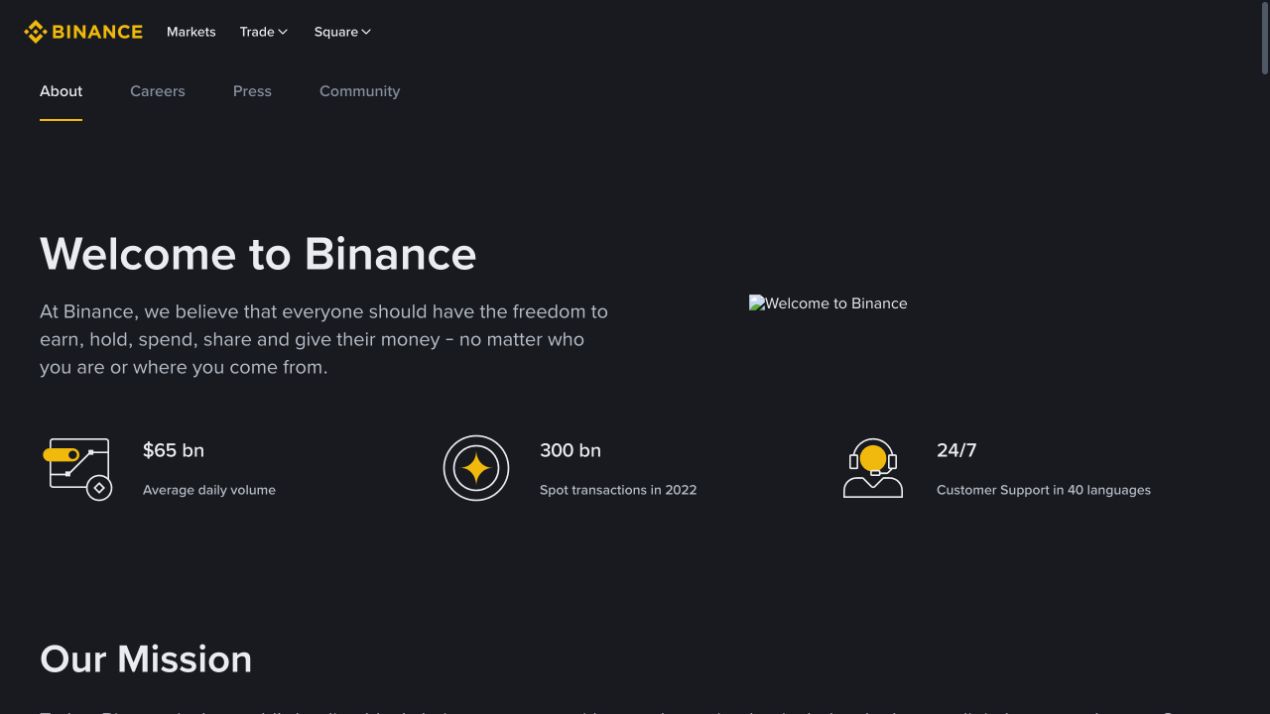The height and width of the screenshot is (714, 1270).
Task: Expand the Square dropdown chevron
Action: click(x=366, y=32)
